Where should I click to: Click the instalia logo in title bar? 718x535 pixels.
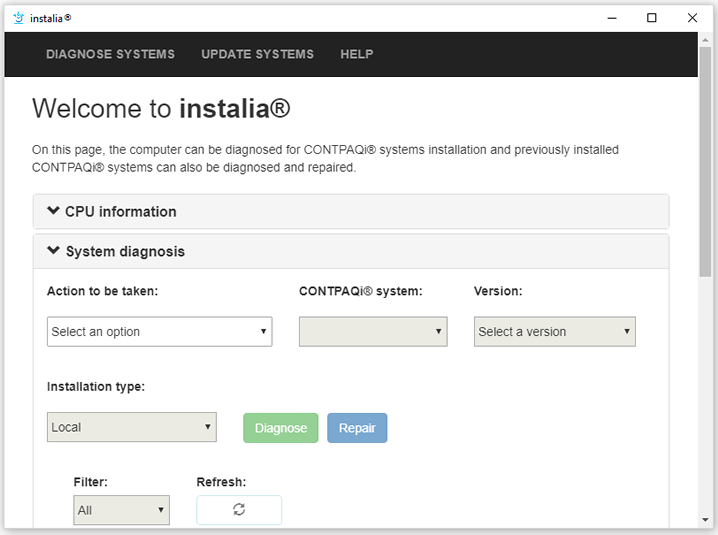[x=18, y=17]
